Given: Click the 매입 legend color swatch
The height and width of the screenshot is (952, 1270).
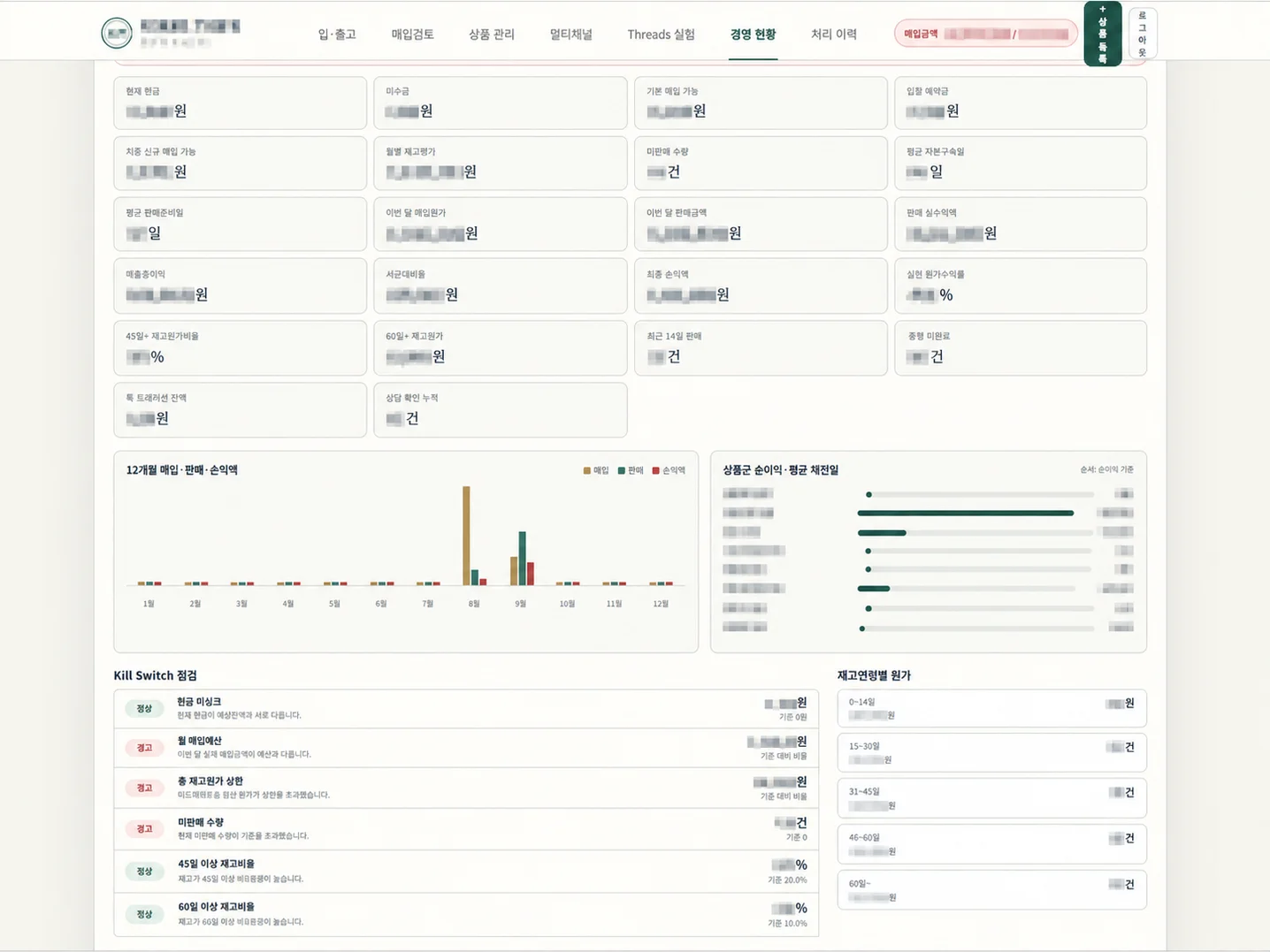Looking at the screenshot, I should point(586,470).
